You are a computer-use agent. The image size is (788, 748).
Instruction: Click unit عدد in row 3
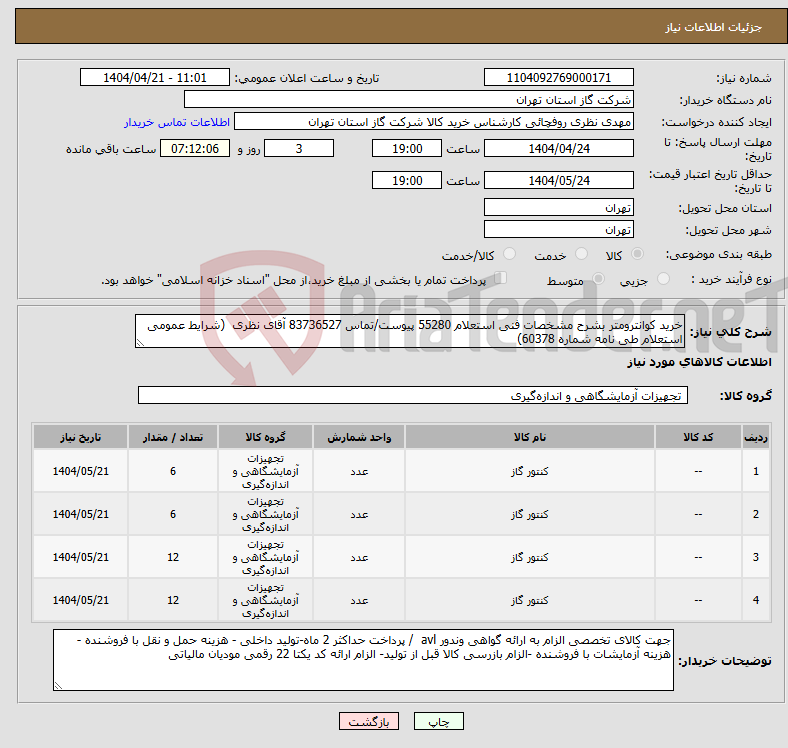tap(359, 557)
